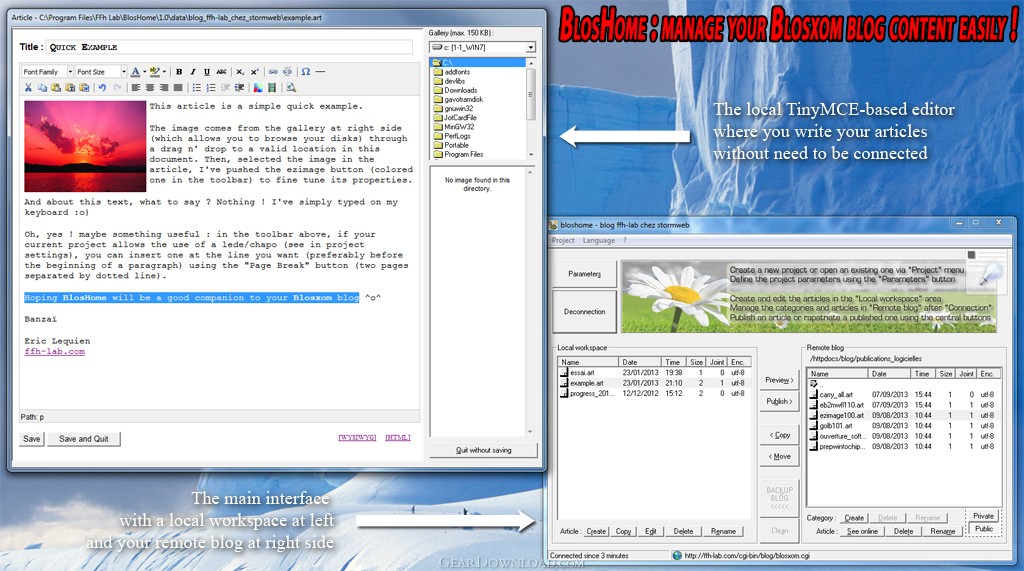Open the Font Size dropdown
Viewport: 1024px width, 571px height.
coord(101,72)
